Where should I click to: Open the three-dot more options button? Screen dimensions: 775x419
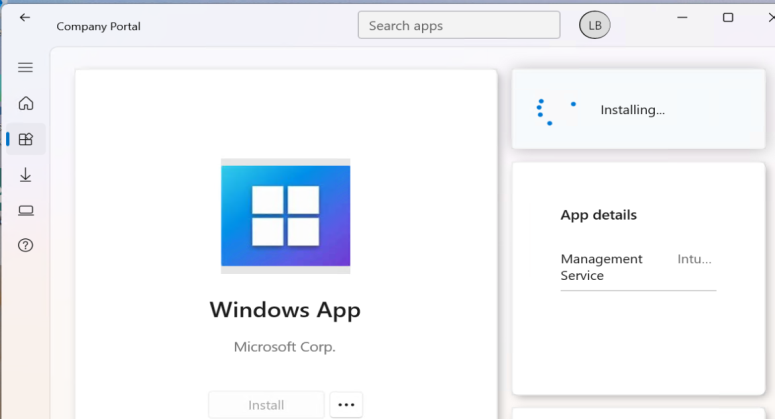[346, 405]
